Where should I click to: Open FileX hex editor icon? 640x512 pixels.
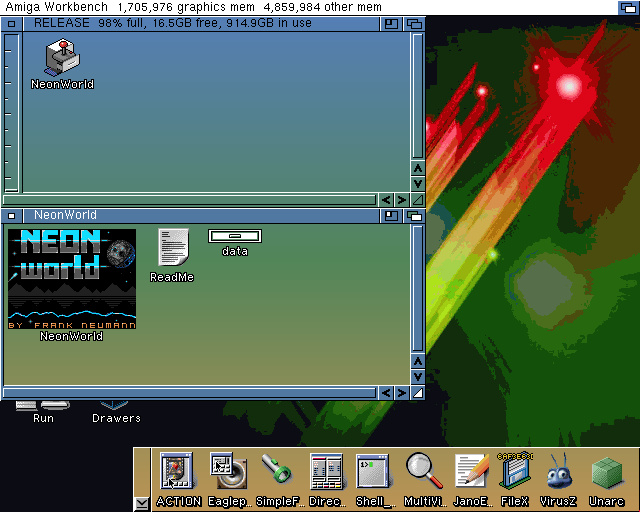click(515, 470)
